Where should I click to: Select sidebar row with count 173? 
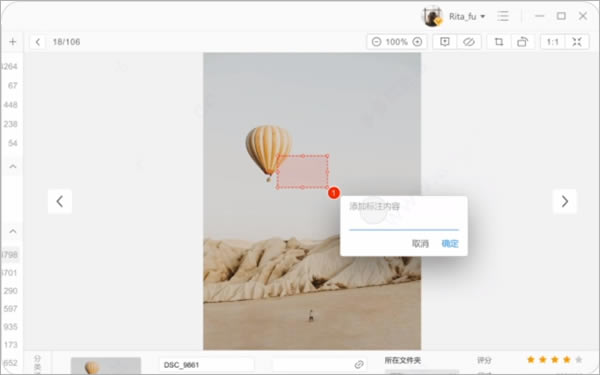point(11,345)
